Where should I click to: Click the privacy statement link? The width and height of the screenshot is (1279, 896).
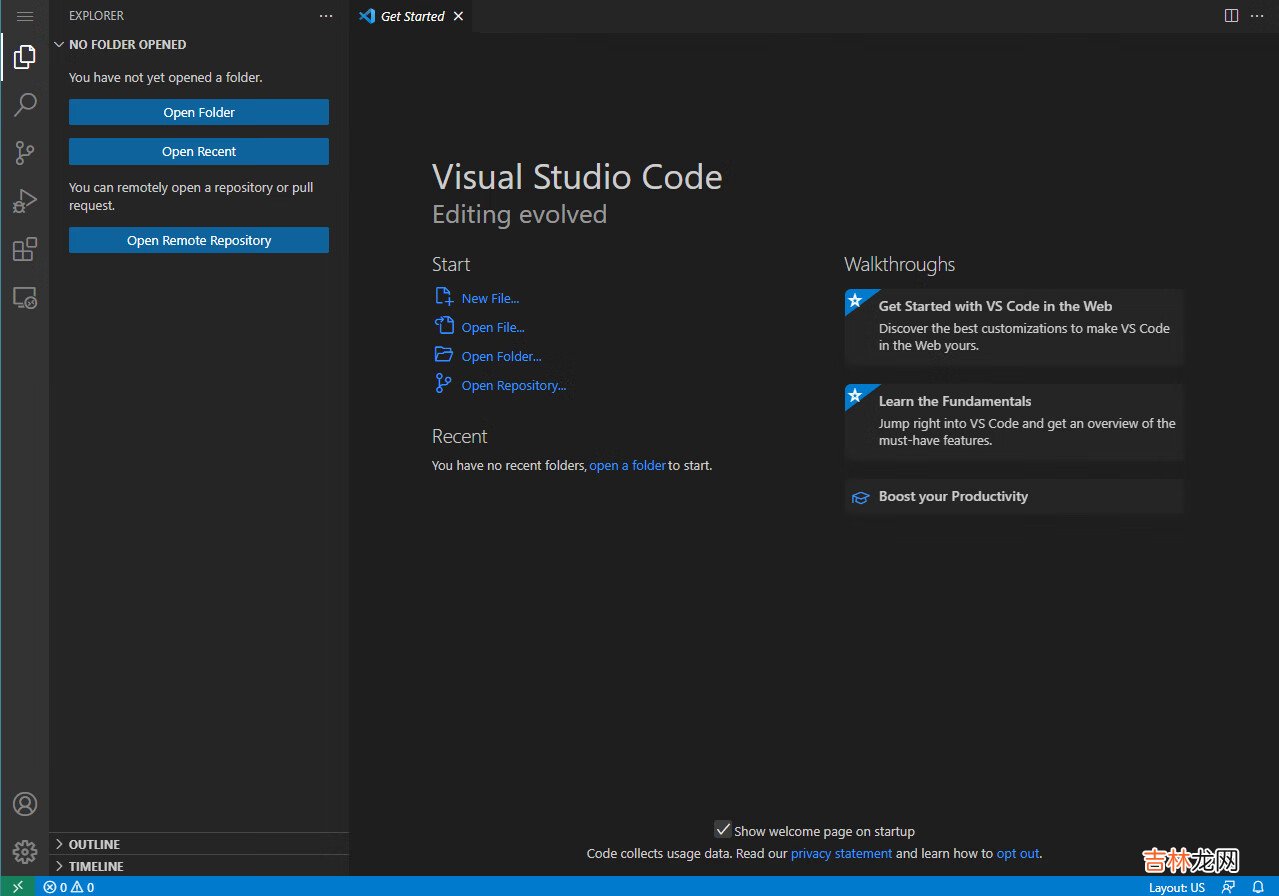(841, 854)
